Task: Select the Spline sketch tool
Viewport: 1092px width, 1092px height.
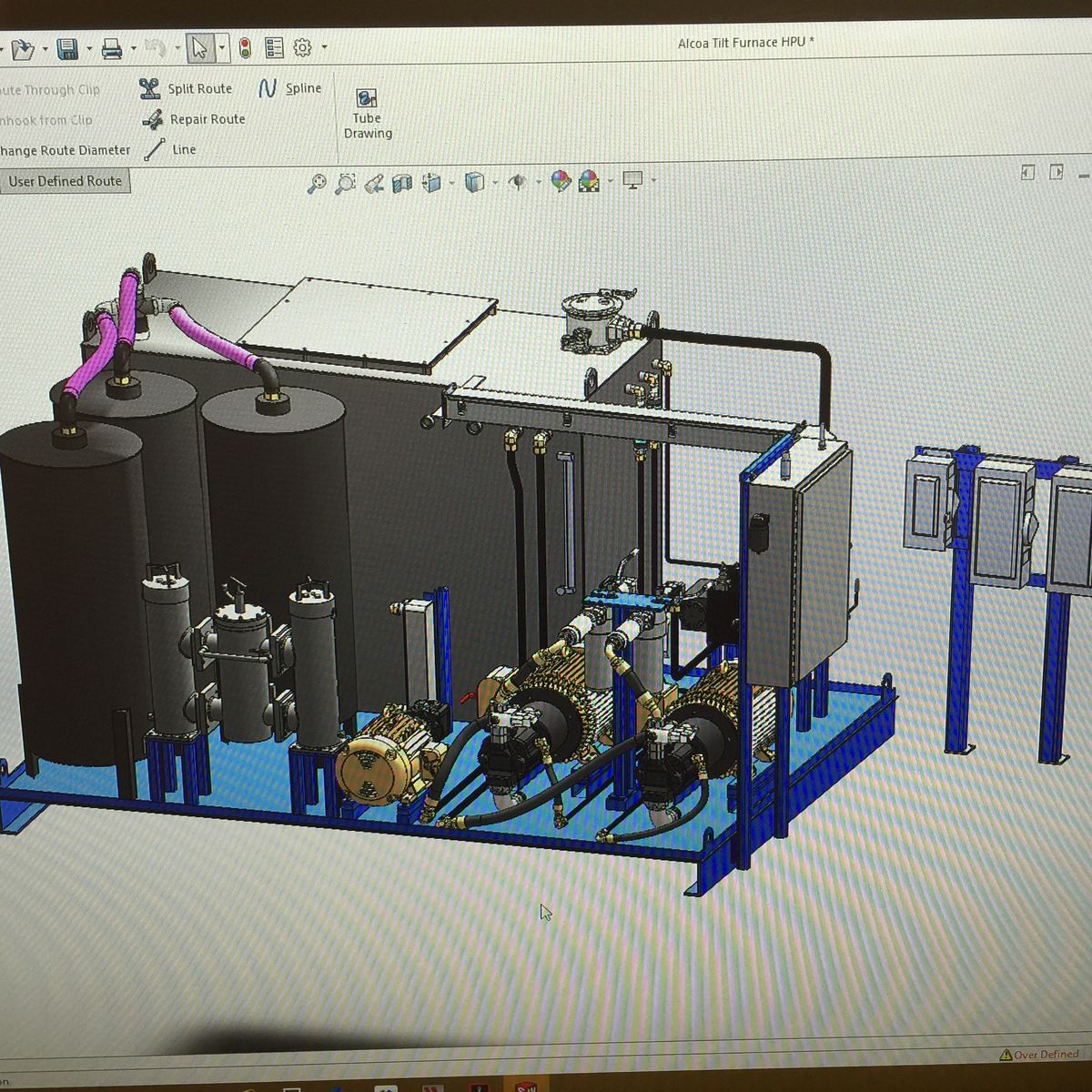Action: [290, 88]
